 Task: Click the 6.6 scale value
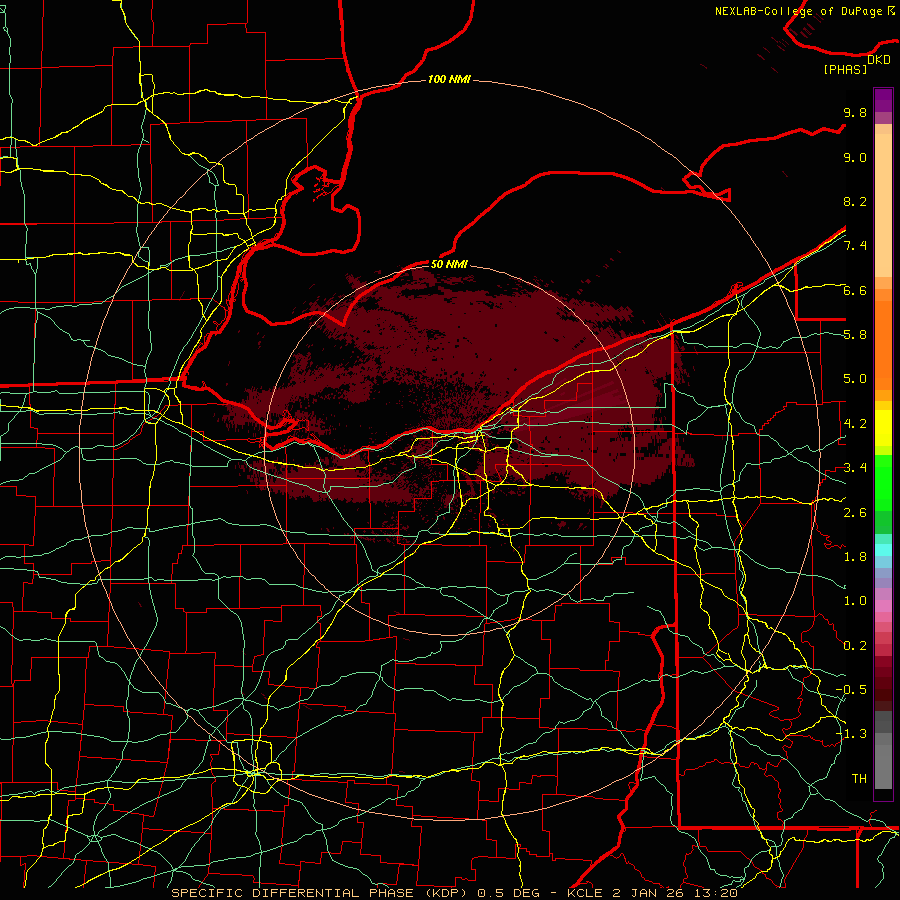coord(855,290)
